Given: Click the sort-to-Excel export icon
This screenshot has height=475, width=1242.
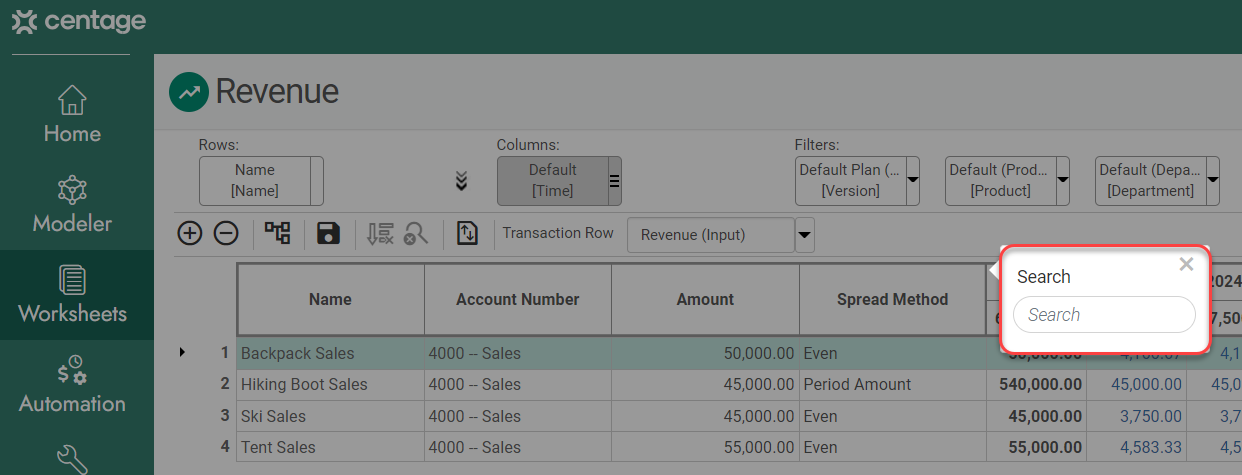Looking at the screenshot, I should [x=380, y=234].
